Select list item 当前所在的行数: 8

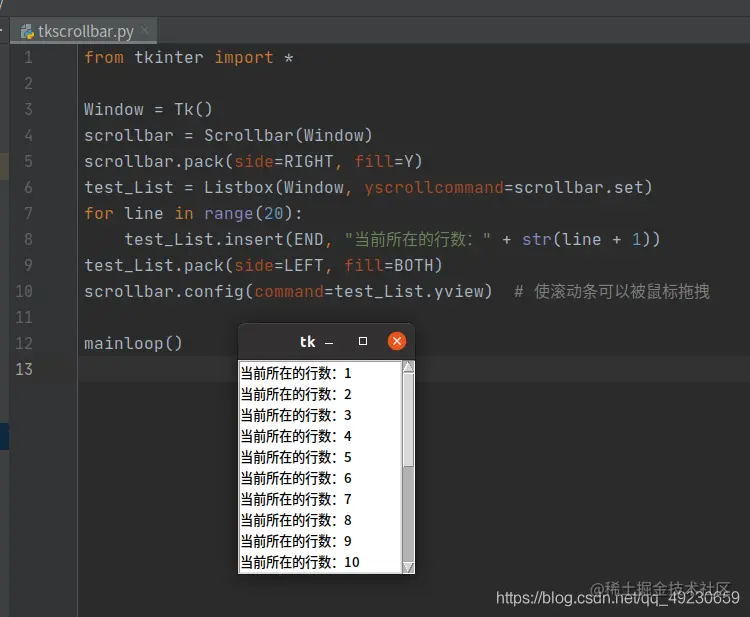pos(320,520)
